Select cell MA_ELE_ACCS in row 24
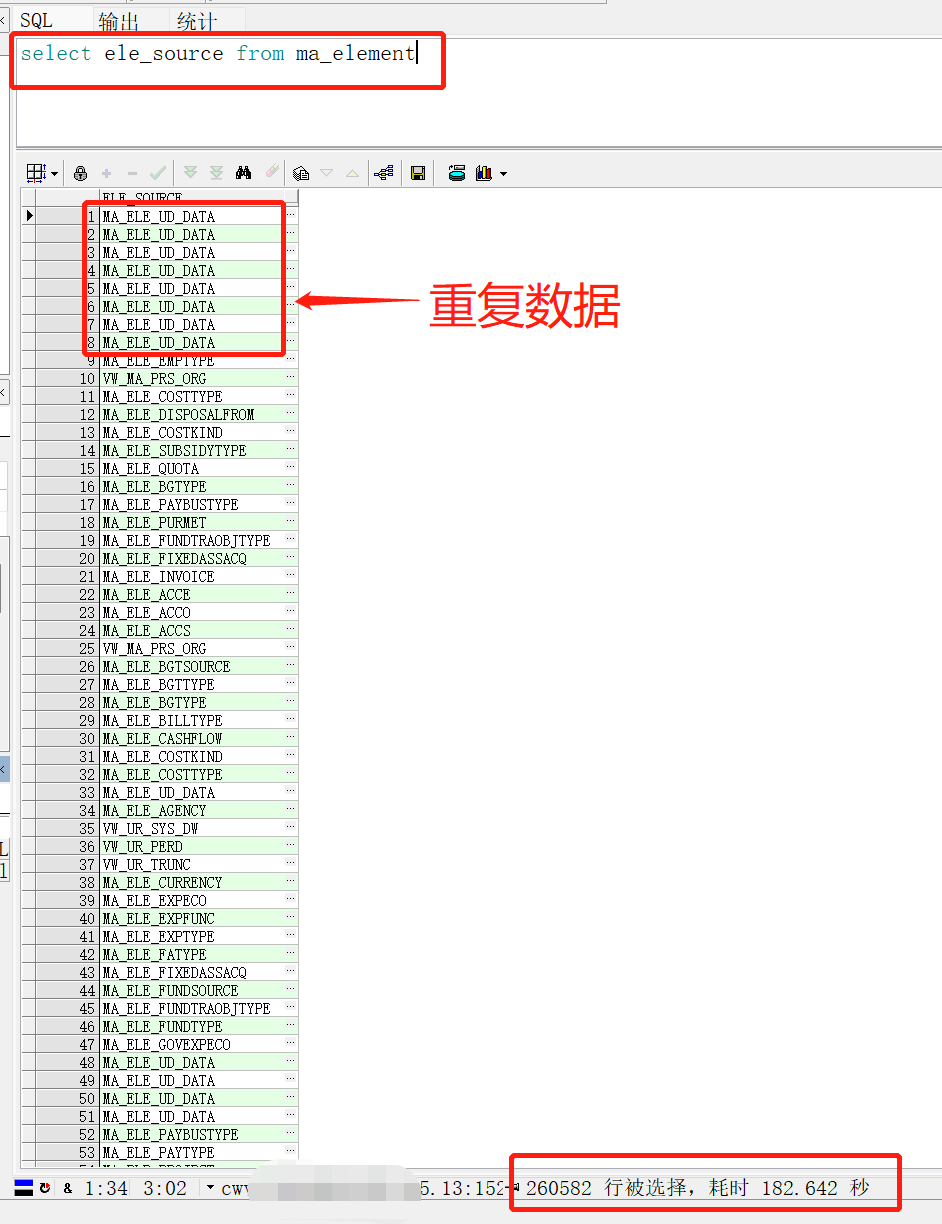Screen dimensions: 942x1224 (x=192, y=630)
